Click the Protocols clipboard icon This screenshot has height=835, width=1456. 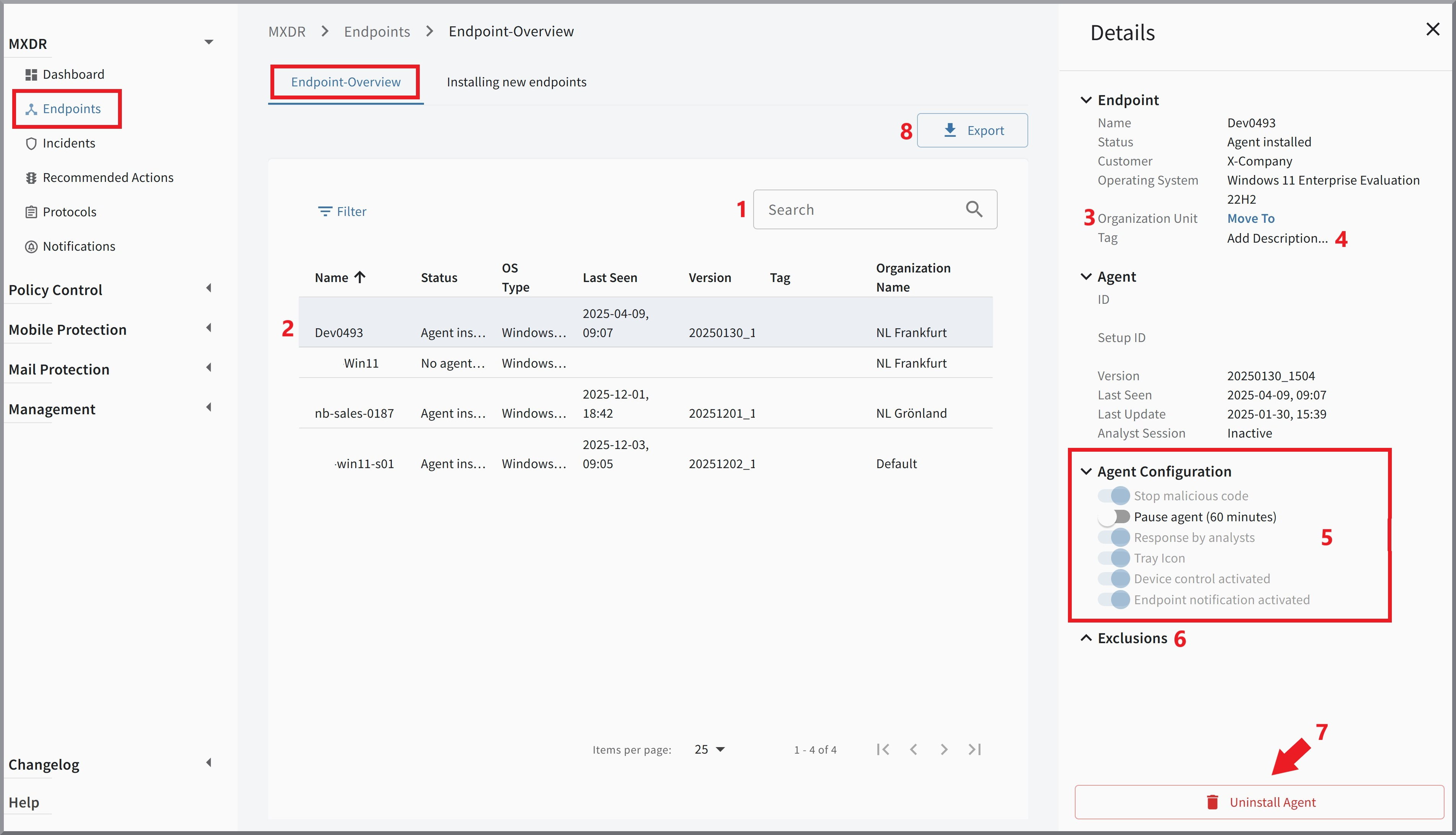tap(32, 212)
